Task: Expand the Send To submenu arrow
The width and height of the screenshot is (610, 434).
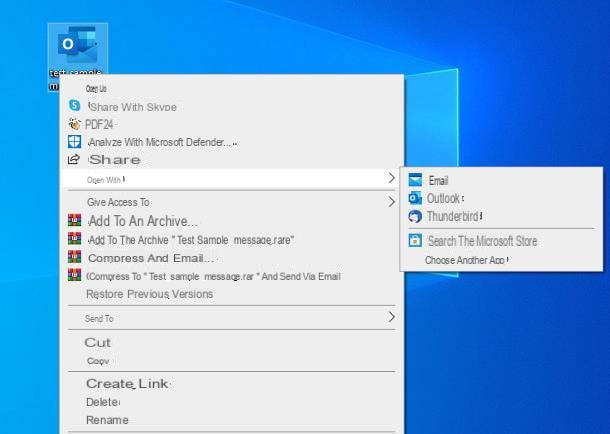Action: point(392,317)
